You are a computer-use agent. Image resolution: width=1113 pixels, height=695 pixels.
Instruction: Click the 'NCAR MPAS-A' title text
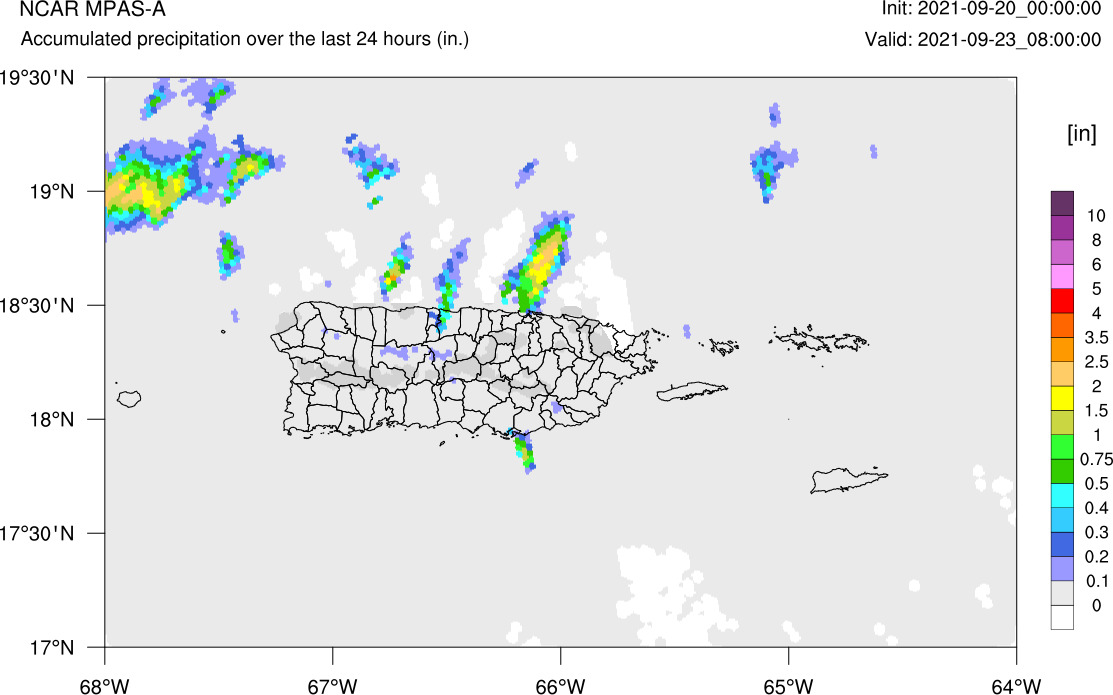[x=93, y=9]
